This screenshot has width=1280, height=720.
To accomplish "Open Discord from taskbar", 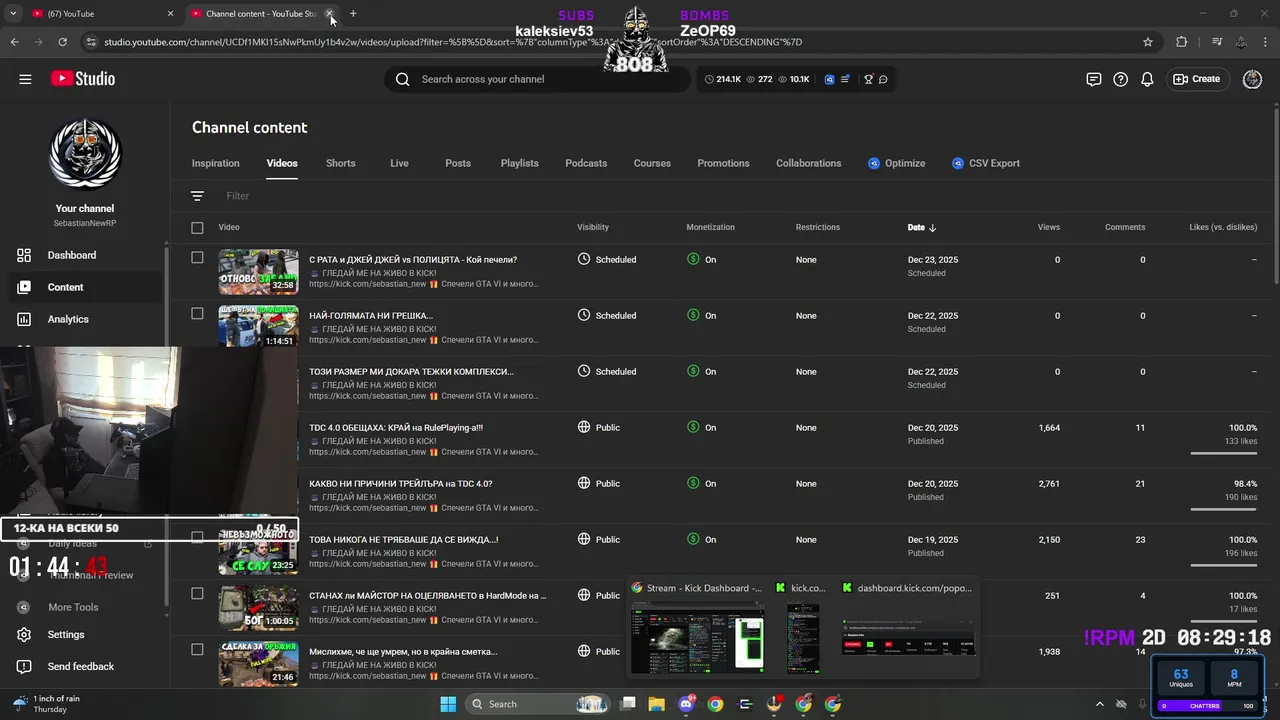I will coord(686,704).
